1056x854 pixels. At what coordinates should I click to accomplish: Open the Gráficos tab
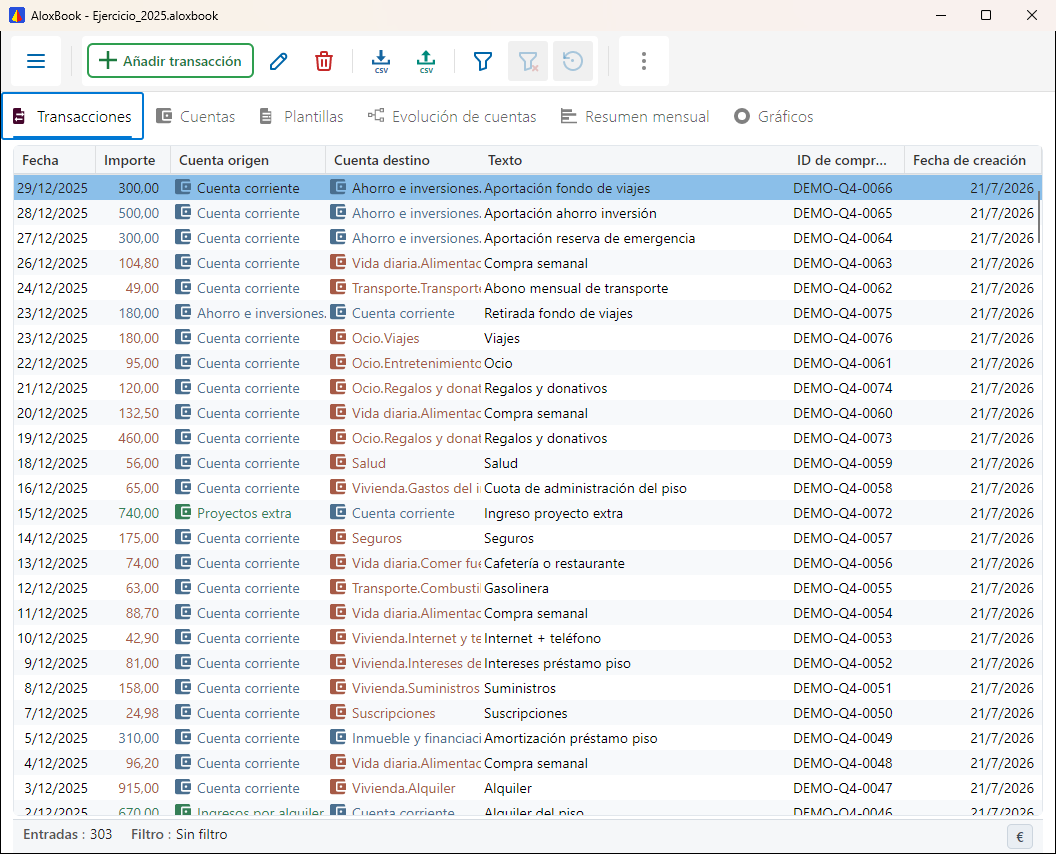(774, 117)
